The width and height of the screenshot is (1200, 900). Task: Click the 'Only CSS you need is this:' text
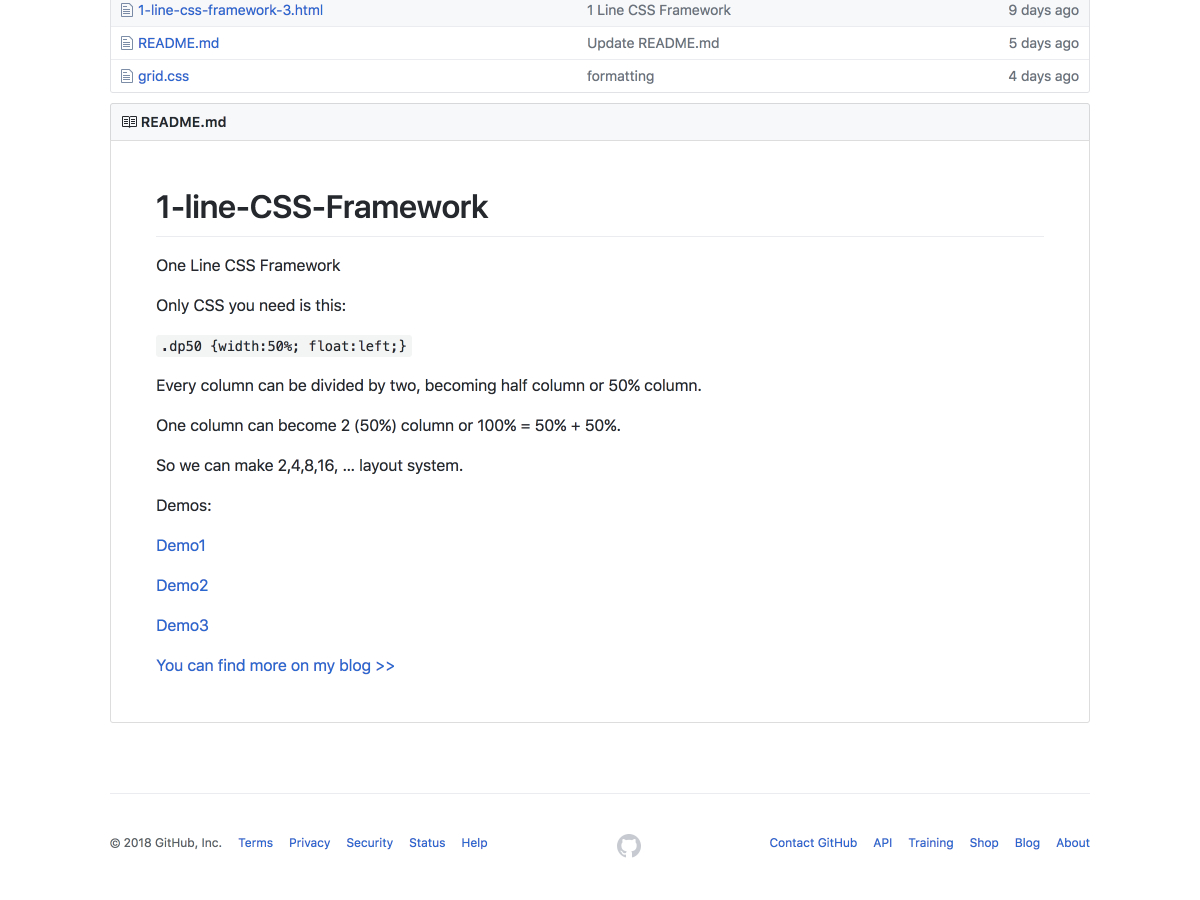click(251, 305)
